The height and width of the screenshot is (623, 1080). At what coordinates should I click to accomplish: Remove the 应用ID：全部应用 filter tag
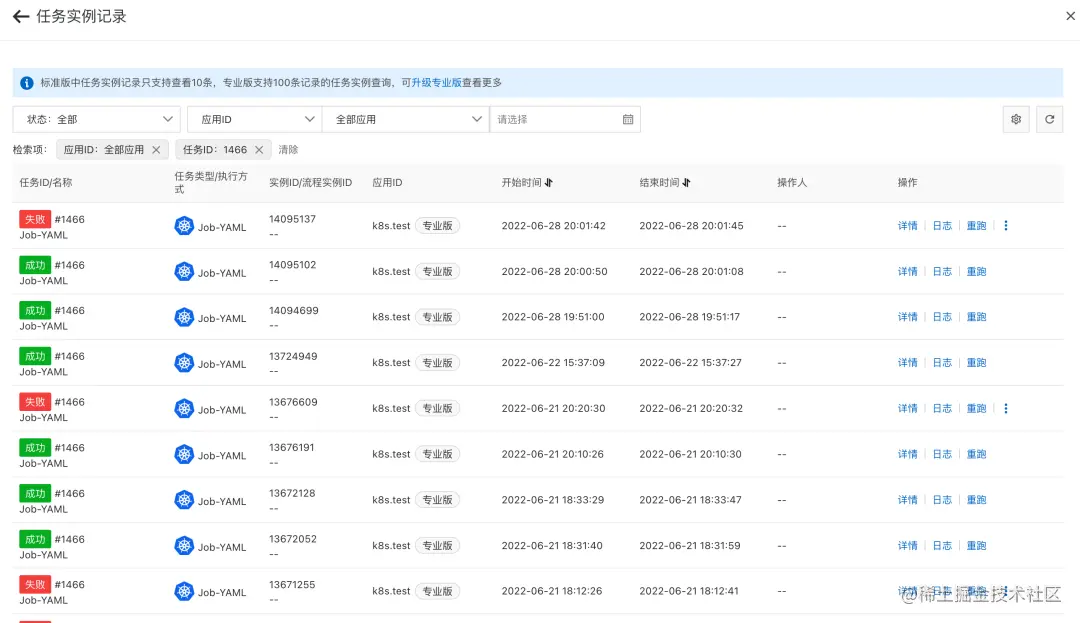156,149
